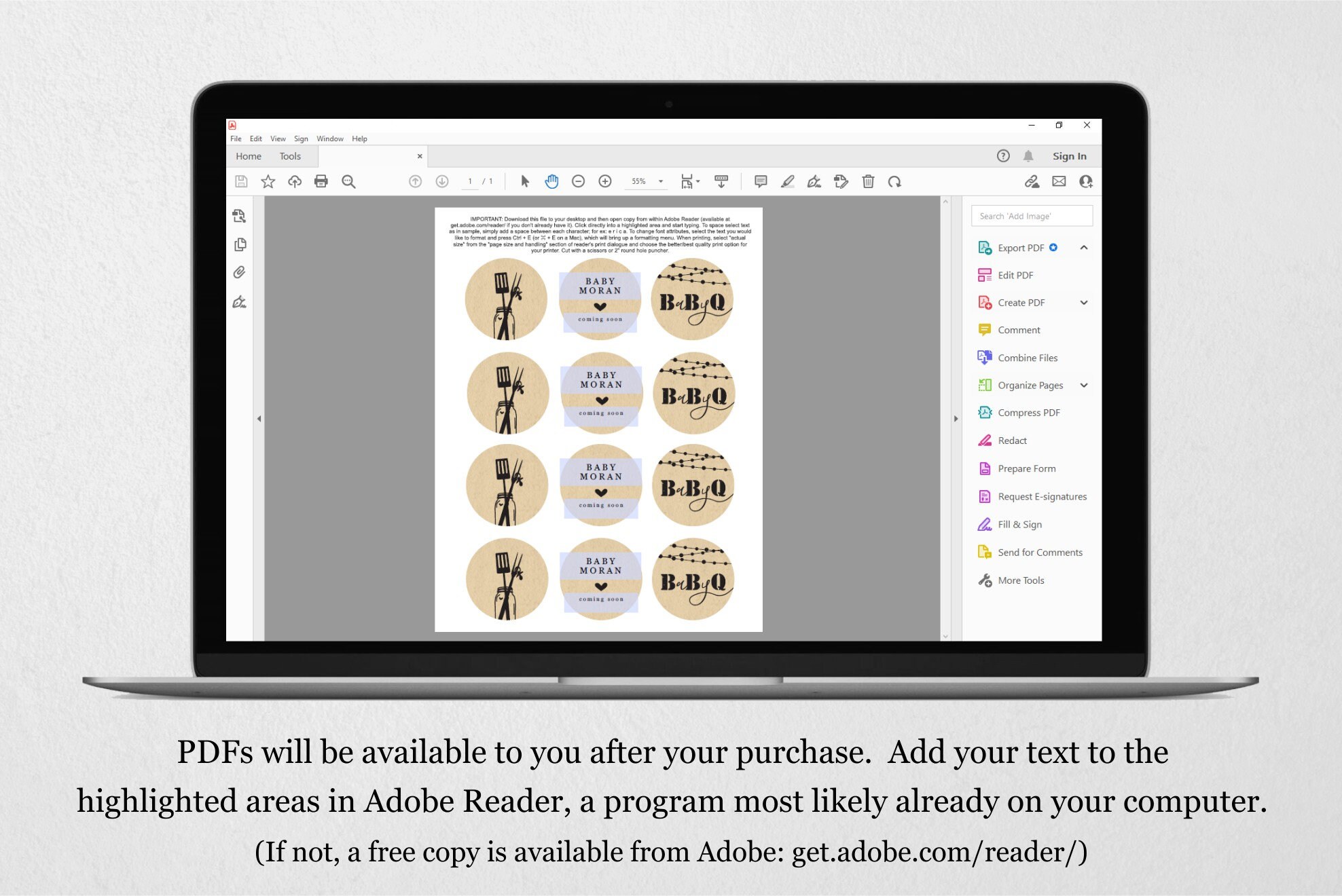Viewport: 1342px width, 896px height.
Task: Click the share with others person icon
Action: coord(1086,181)
